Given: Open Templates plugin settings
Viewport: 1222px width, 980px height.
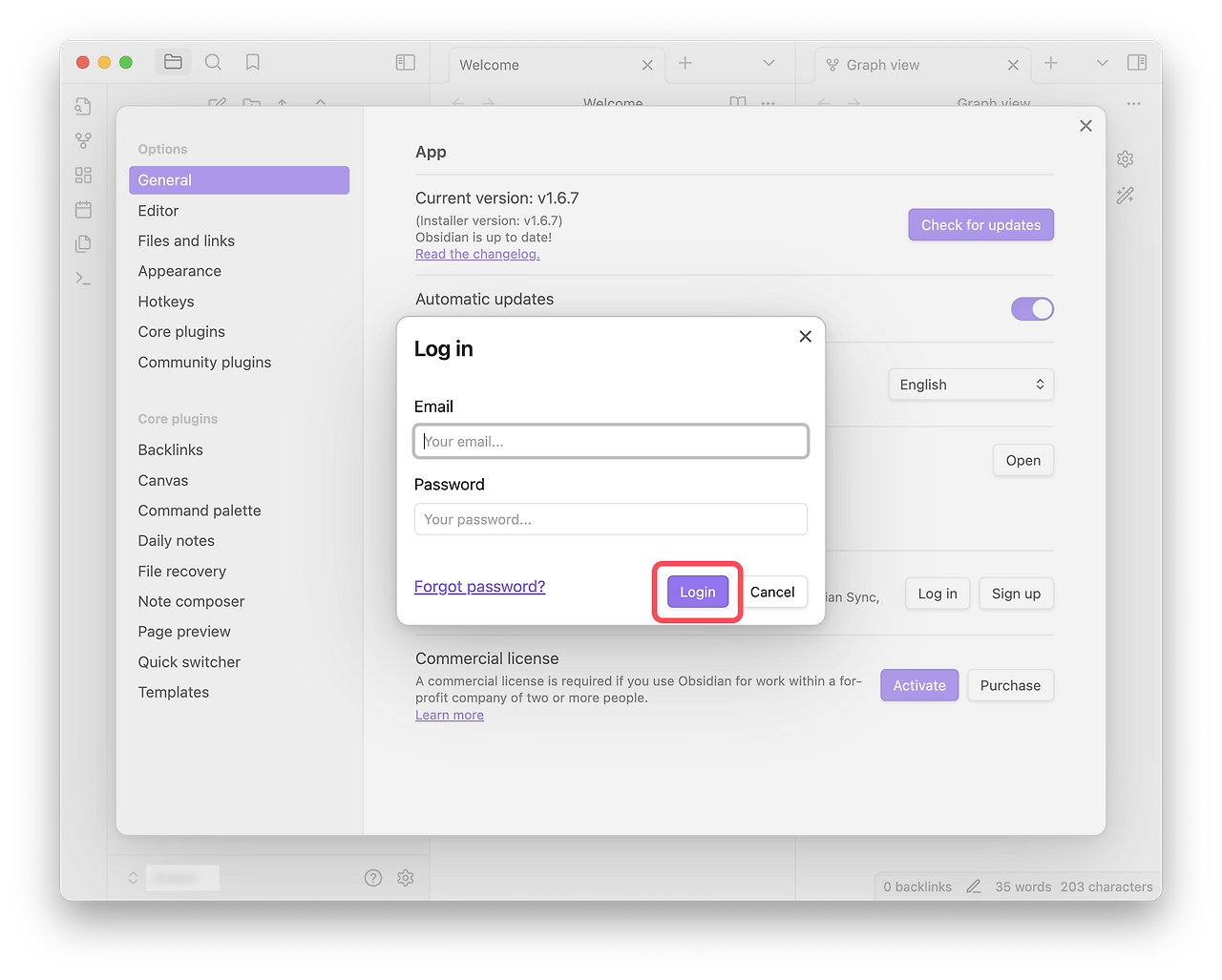Looking at the screenshot, I should (x=239, y=693).
